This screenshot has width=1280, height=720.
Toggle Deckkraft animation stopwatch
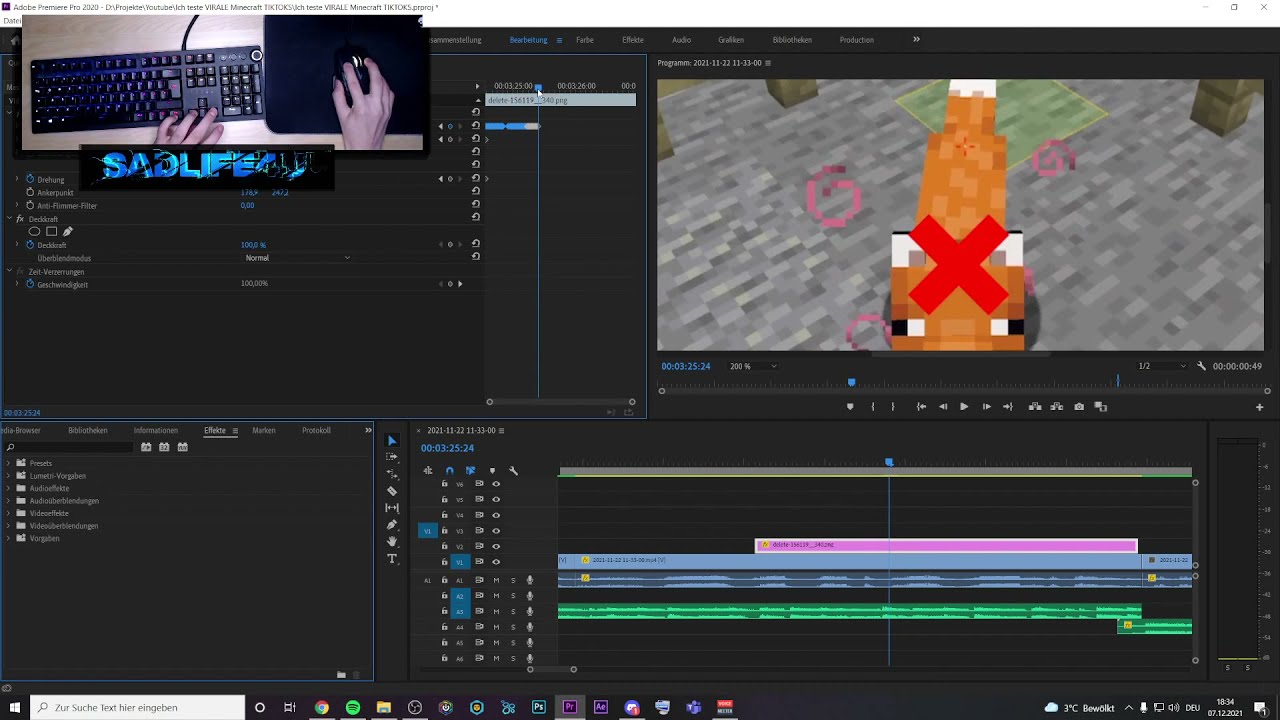tap(30, 245)
